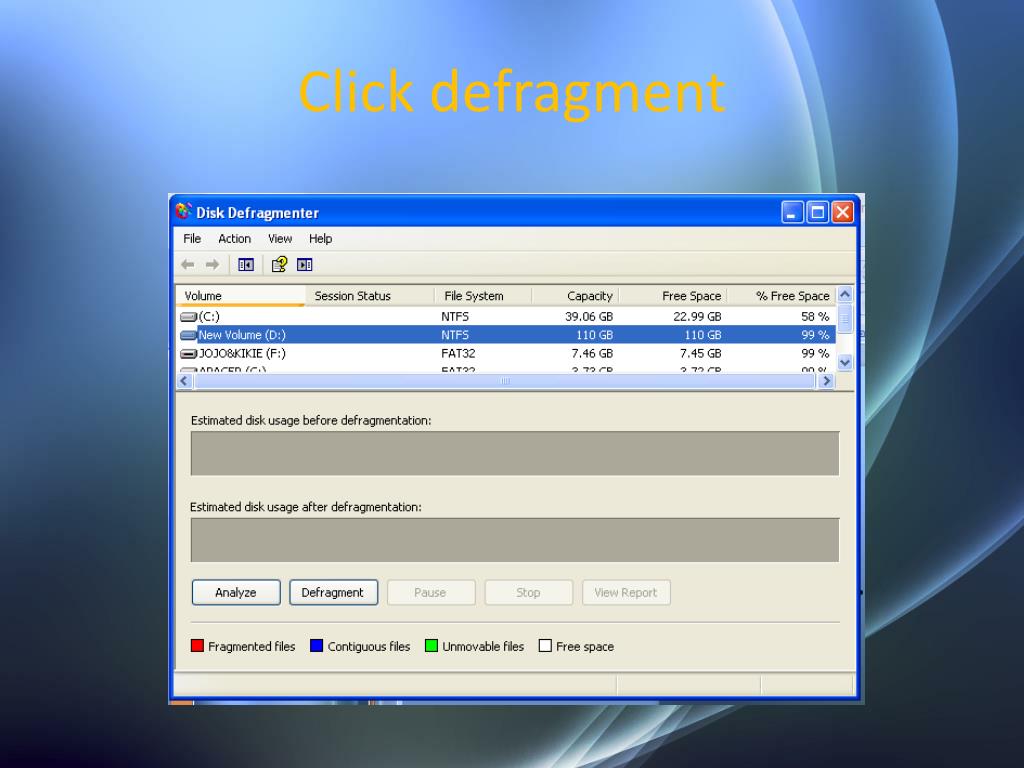Image resolution: width=1024 pixels, height=768 pixels.
Task: Select the (C:) drive icon
Action: point(188,317)
